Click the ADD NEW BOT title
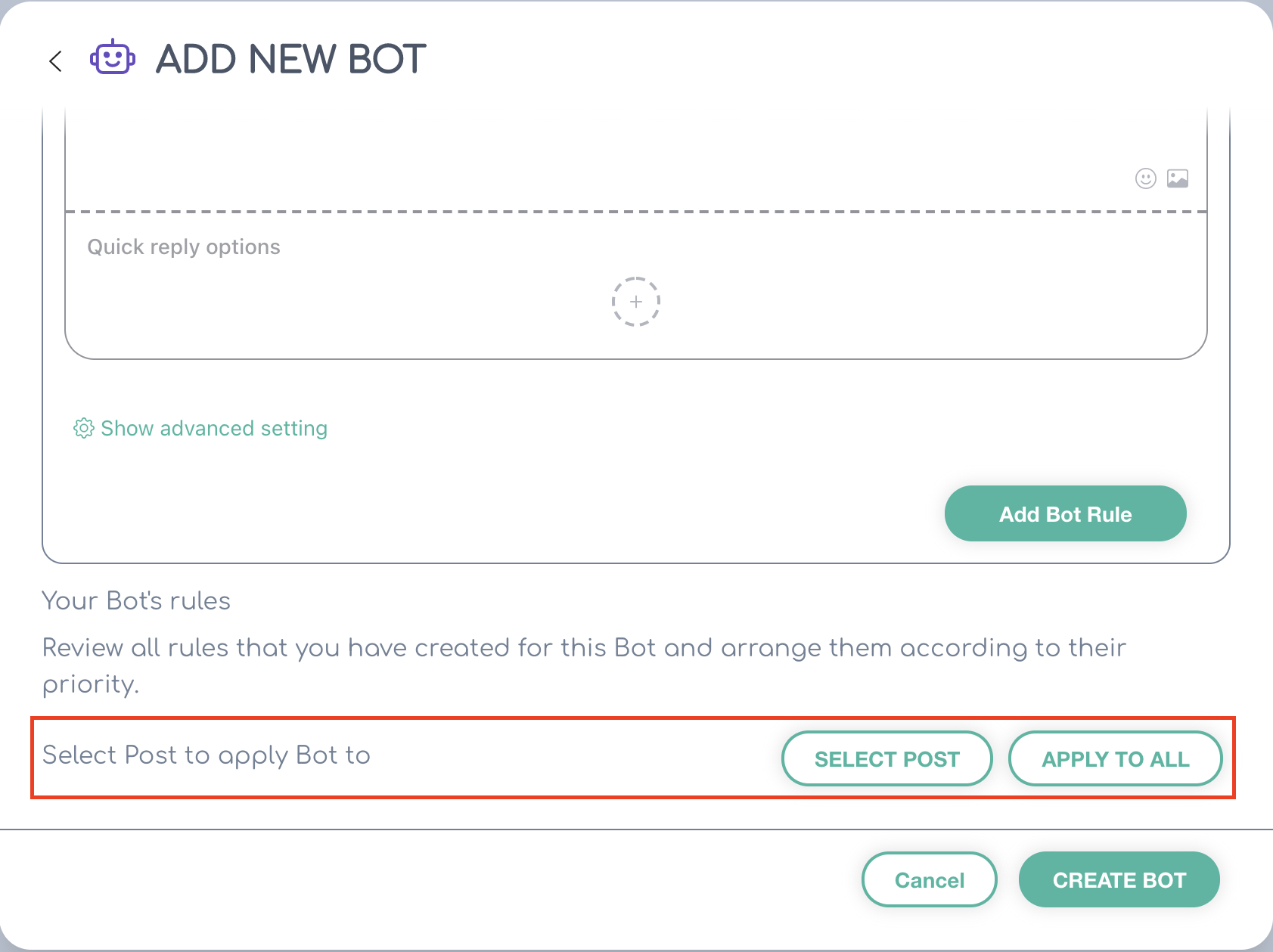1273x952 pixels. [x=291, y=59]
